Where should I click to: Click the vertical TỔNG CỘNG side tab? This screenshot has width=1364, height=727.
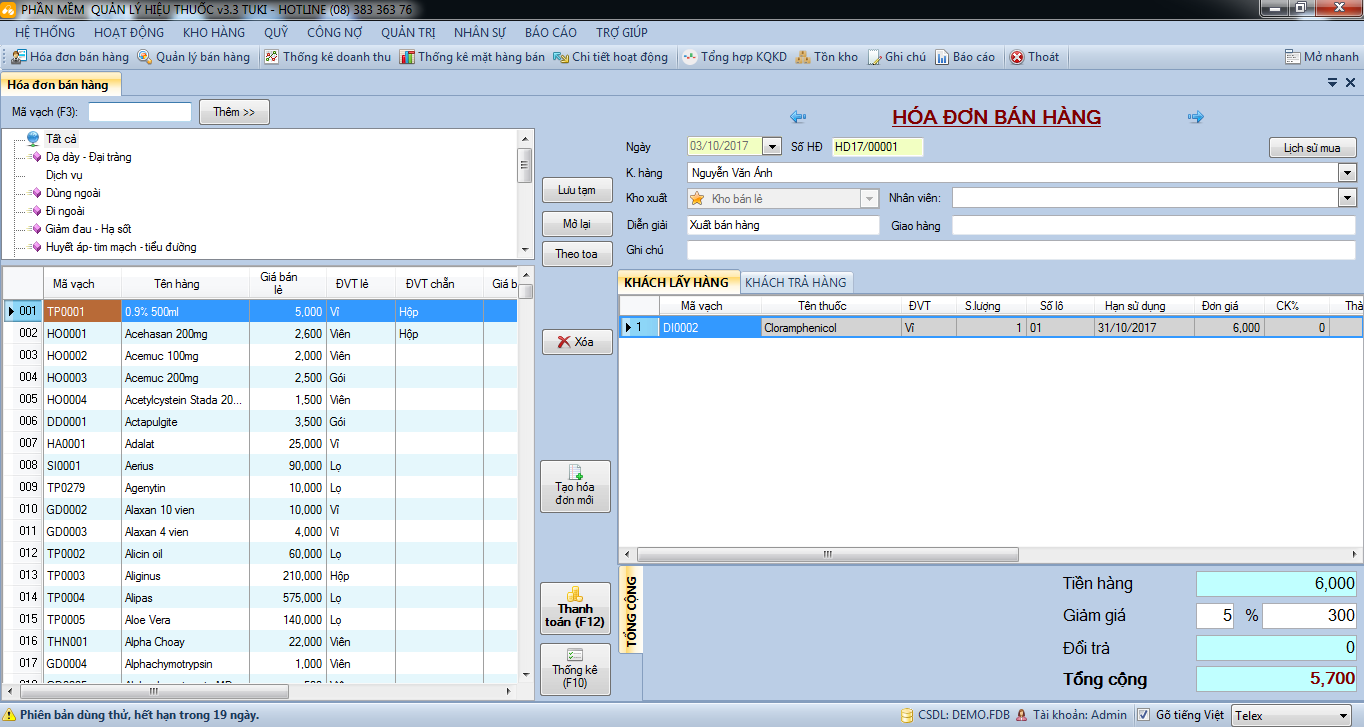[x=631, y=610]
